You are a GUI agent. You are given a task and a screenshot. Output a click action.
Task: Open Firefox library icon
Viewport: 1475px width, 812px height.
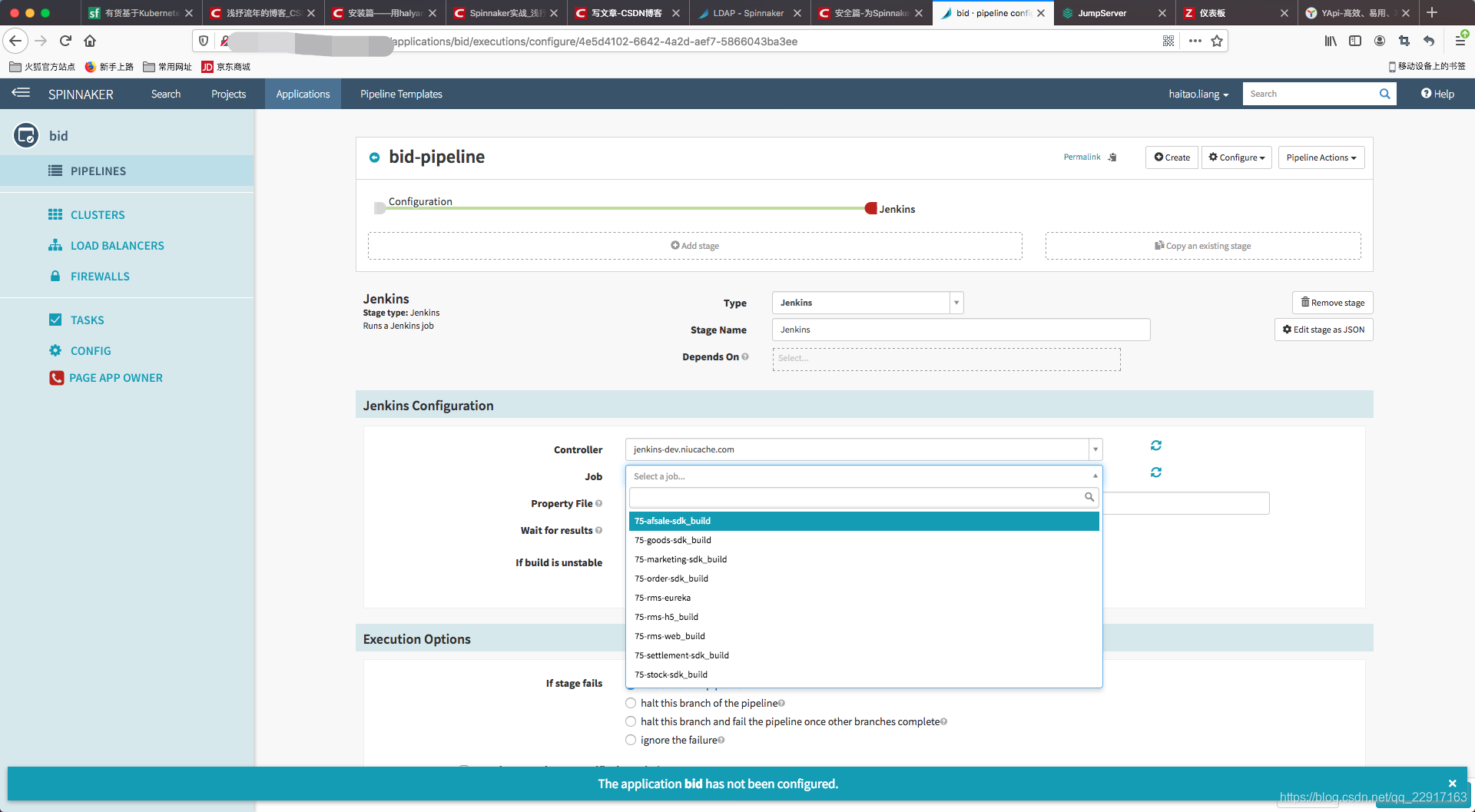click(x=1331, y=41)
